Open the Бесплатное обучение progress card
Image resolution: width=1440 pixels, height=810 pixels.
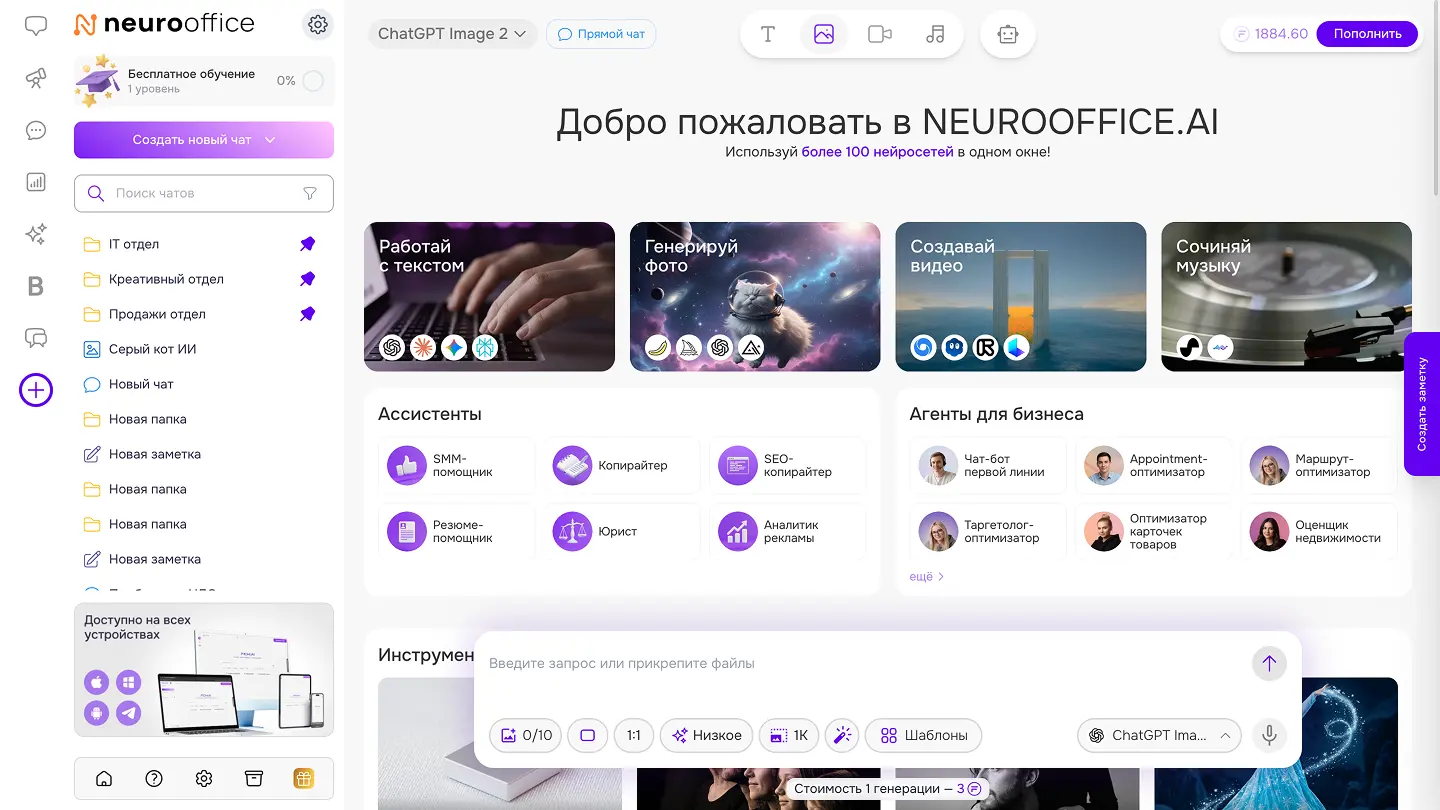point(204,81)
